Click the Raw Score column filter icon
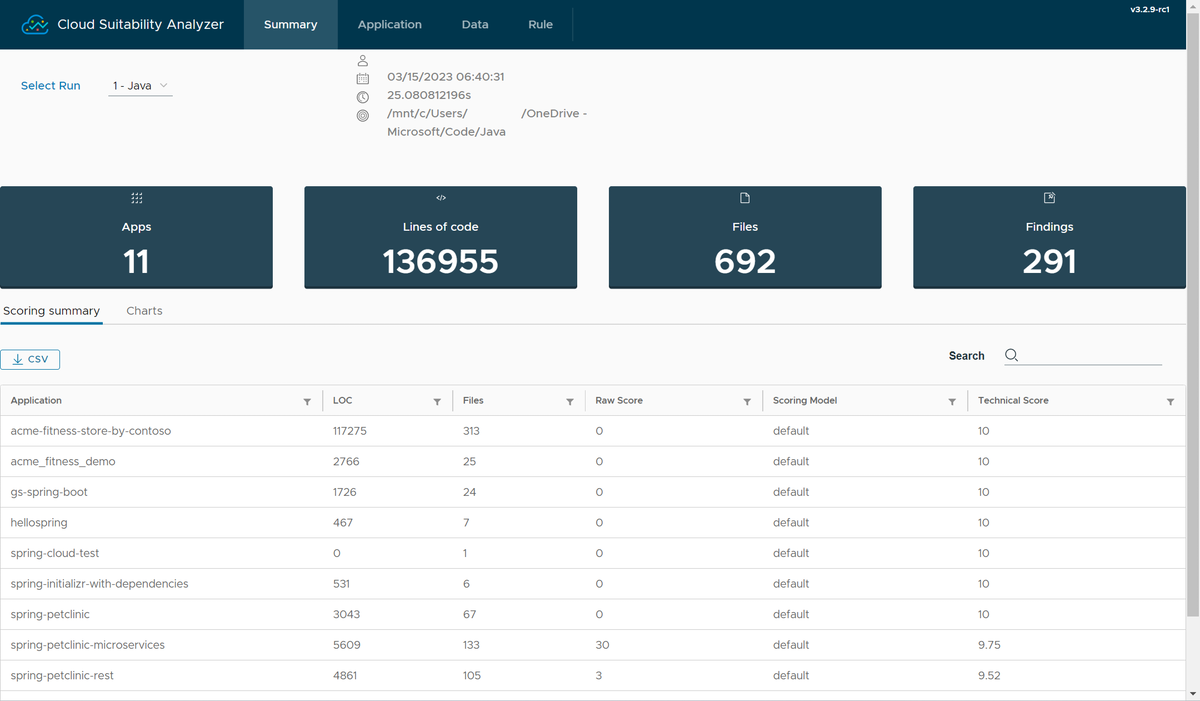Screen dimensions: 1200x701 click(x=747, y=401)
